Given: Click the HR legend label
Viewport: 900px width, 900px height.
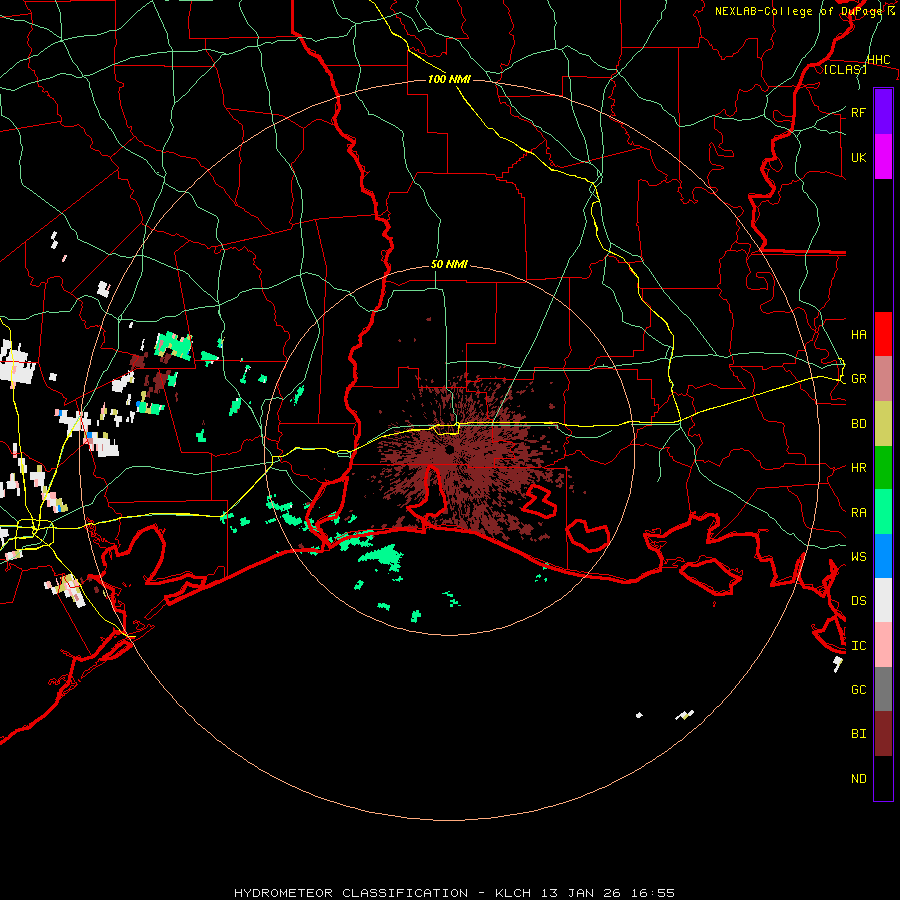Looking at the screenshot, I should (x=858, y=468).
